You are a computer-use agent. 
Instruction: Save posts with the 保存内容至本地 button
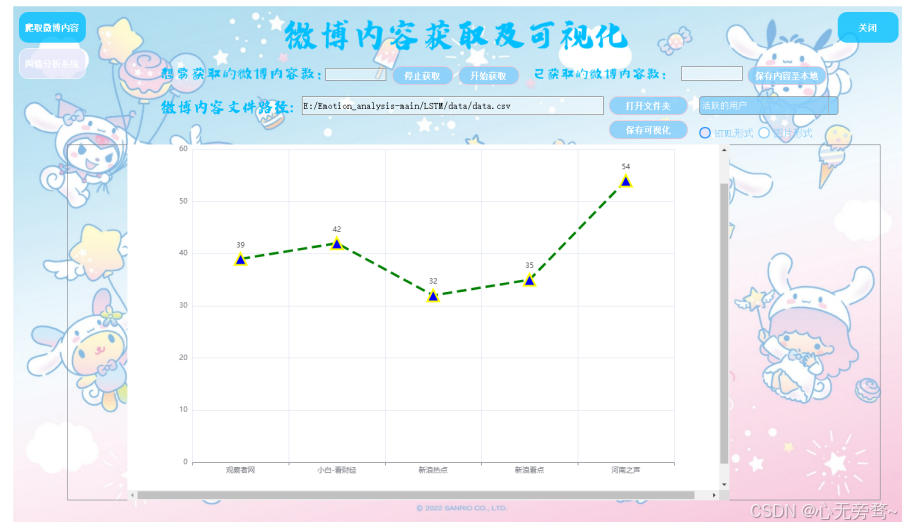pyautogui.click(x=786, y=75)
